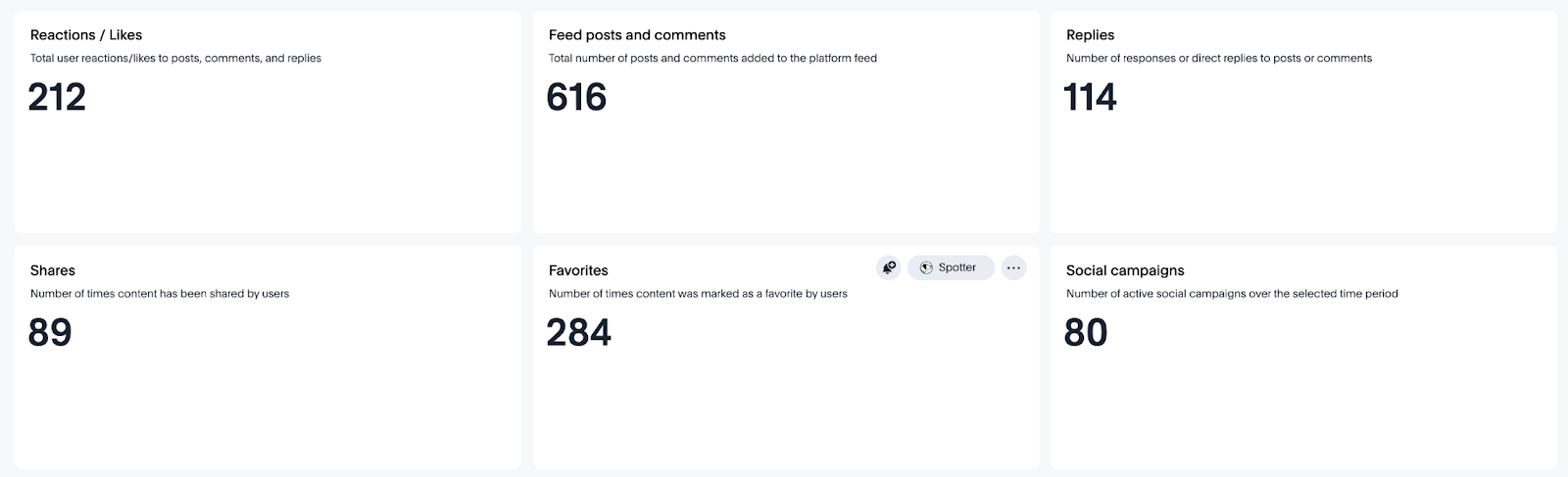Select the 89 shares KPI value
The width and height of the screenshot is (1568, 477).
click(x=50, y=333)
